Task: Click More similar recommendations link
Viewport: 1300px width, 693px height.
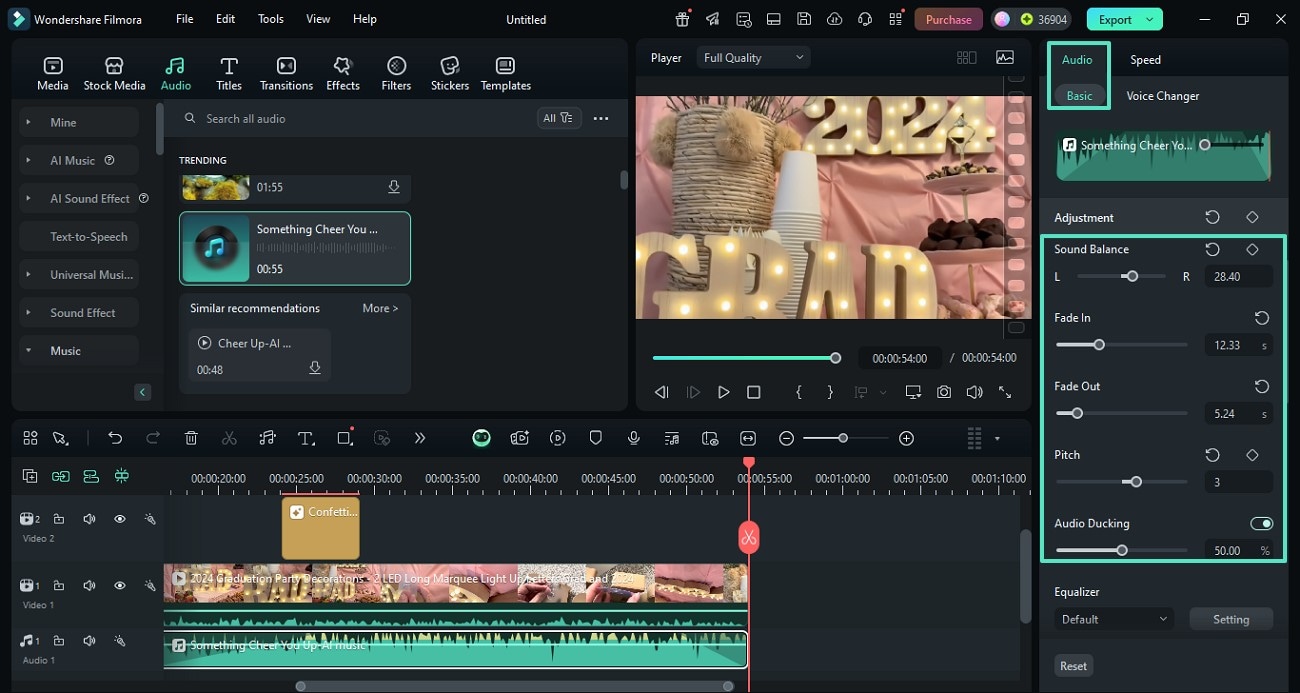Action: 380,308
